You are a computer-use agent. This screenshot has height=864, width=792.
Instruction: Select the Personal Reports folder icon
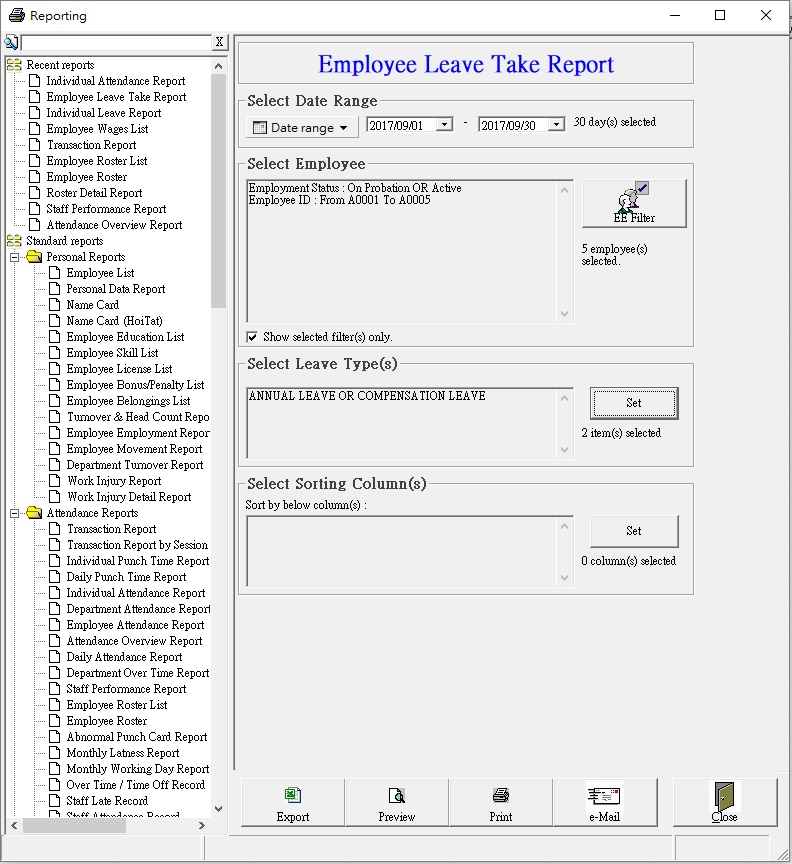point(34,257)
